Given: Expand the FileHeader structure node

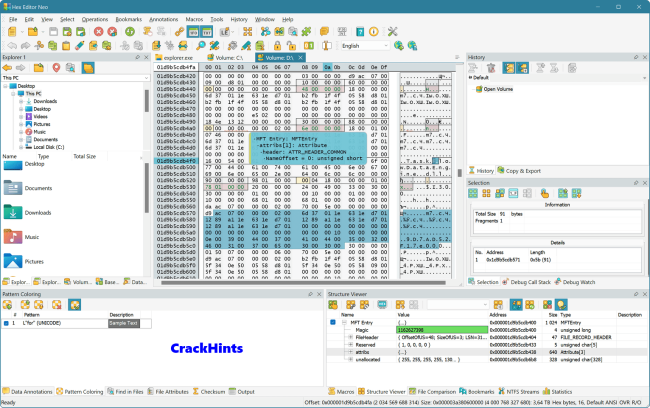Looking at the screenshot, I should coord(351,337).
